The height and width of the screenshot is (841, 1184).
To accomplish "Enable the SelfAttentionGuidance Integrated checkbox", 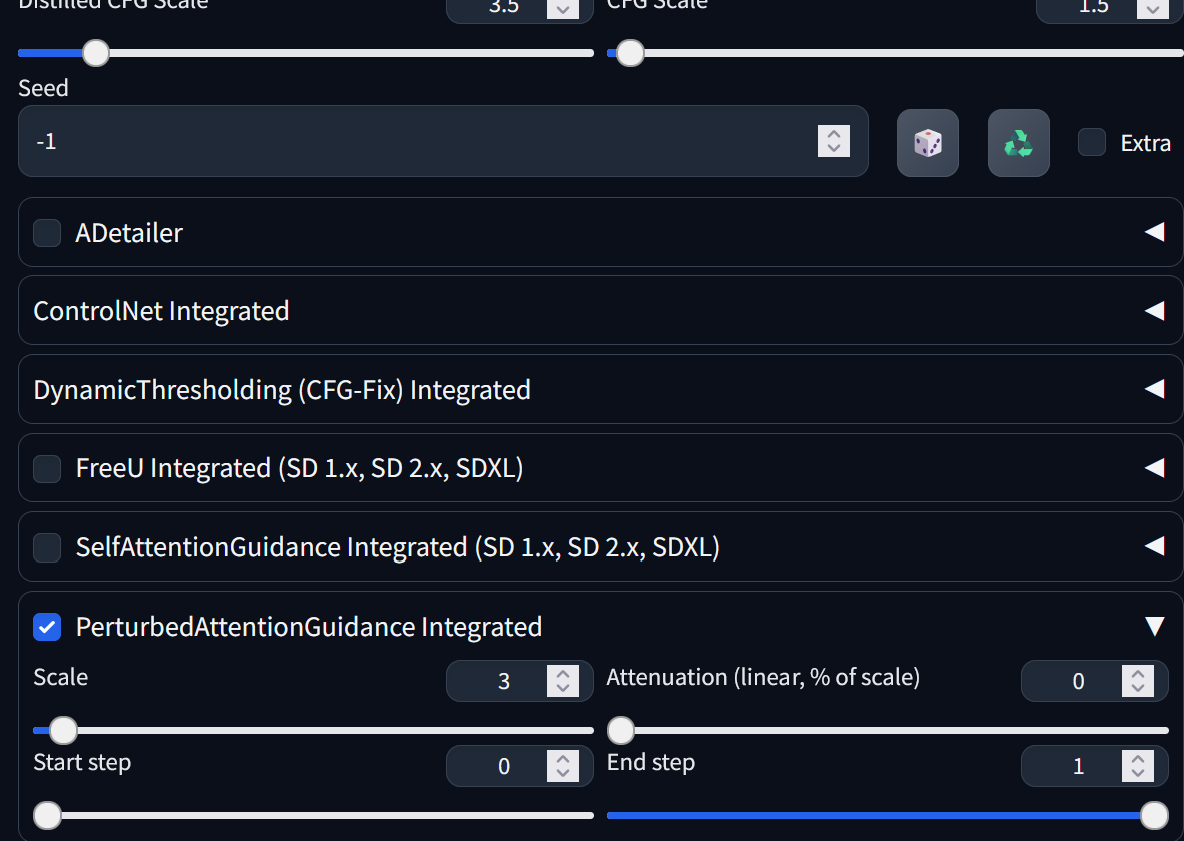I will [47, 547].
